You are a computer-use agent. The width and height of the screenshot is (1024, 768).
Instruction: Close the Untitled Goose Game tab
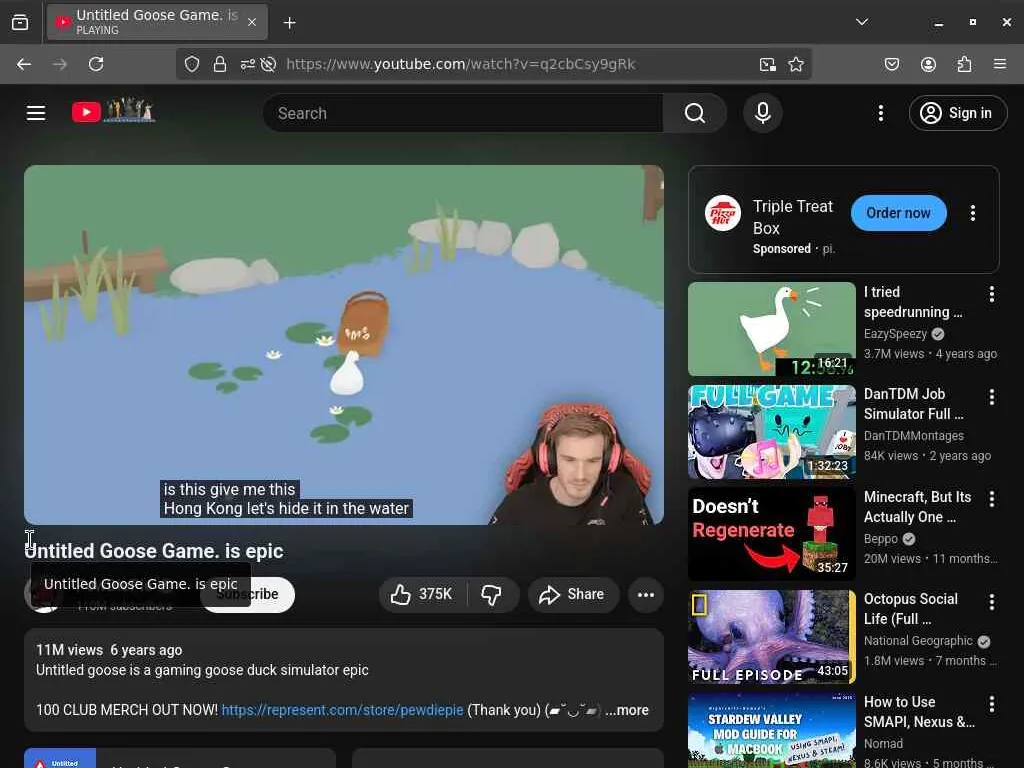(x=252, y=22)
